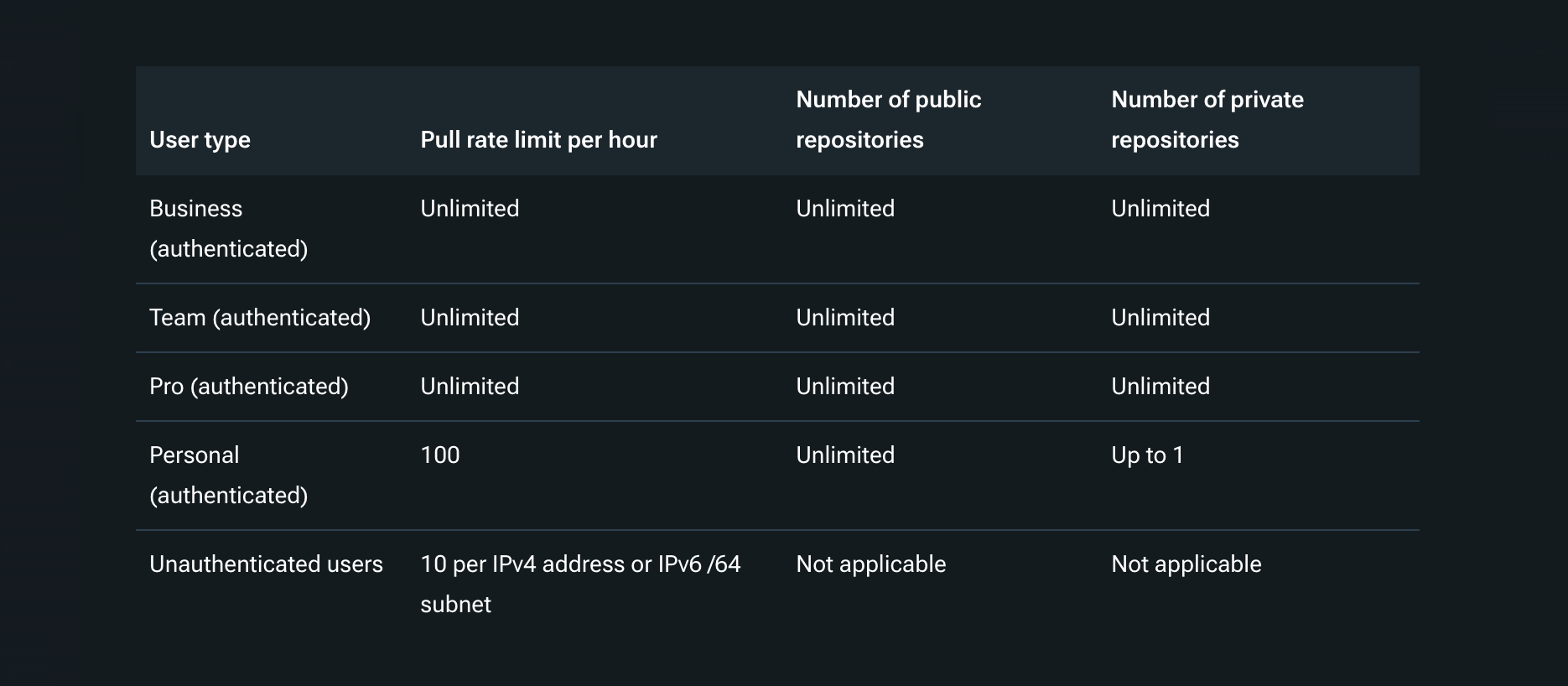The width and height of the screenshot is (1568, 686).
Task: Click the Team row public repositories "Unlimited" cell
Action: [x=845, y=318]
